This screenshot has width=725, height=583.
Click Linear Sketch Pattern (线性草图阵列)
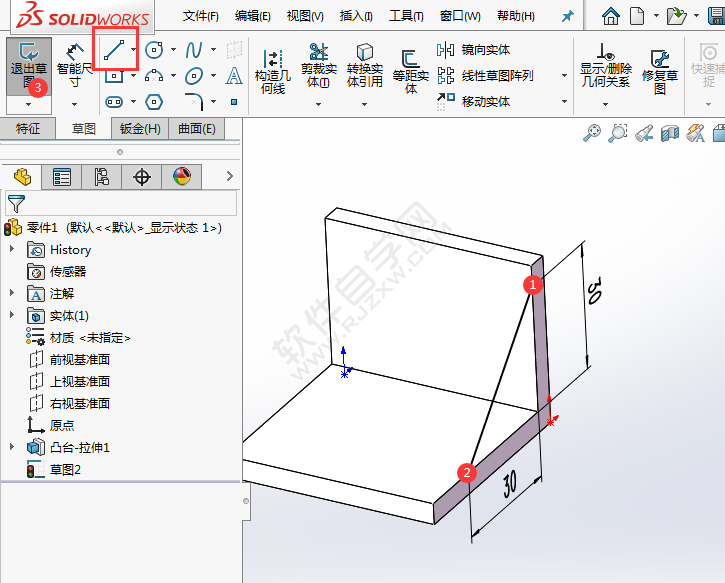pos(485,75)
